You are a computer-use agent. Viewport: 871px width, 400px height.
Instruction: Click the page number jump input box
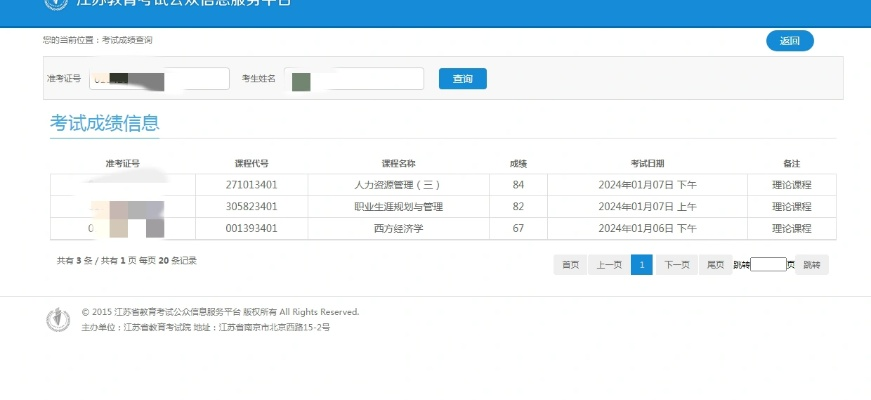768,265
